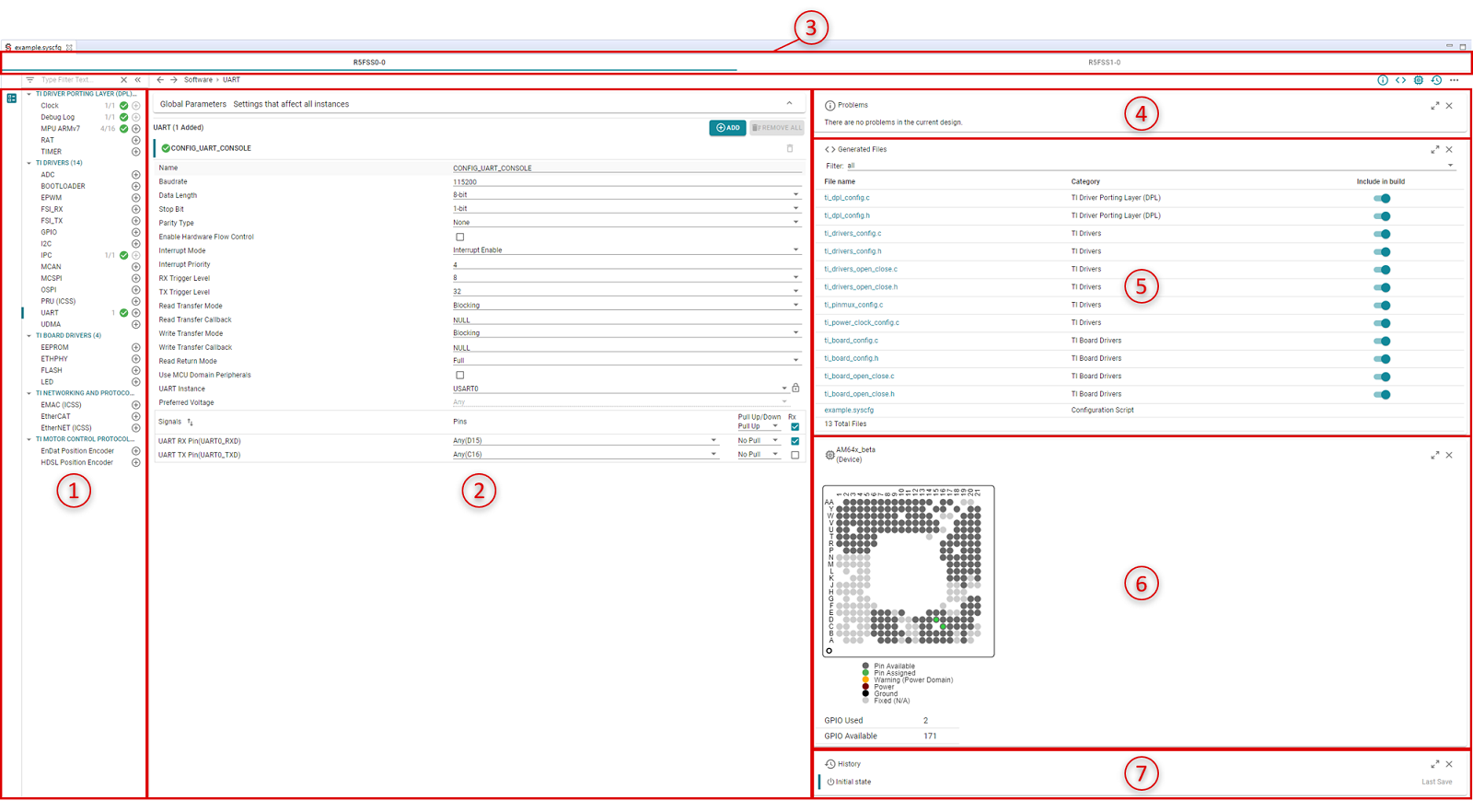Image resolution: width=1473 pixels, height=812 pixels.
Task: Delete CONFIG_UART_CONSOLE with the trash icon
Action: [790, 148]
